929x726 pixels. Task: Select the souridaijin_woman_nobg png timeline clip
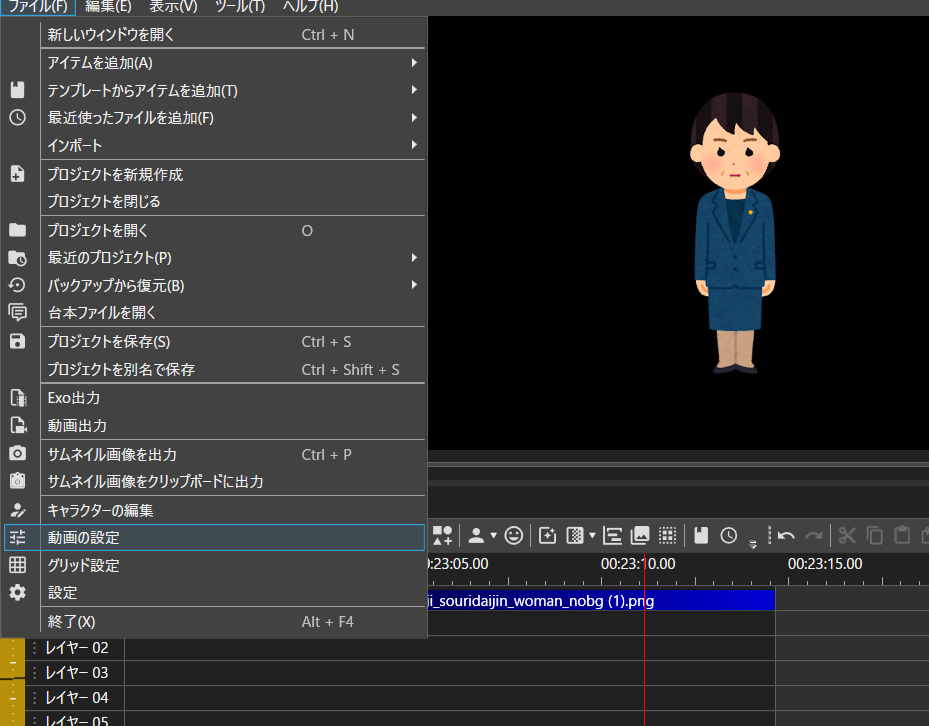(600, 600)
